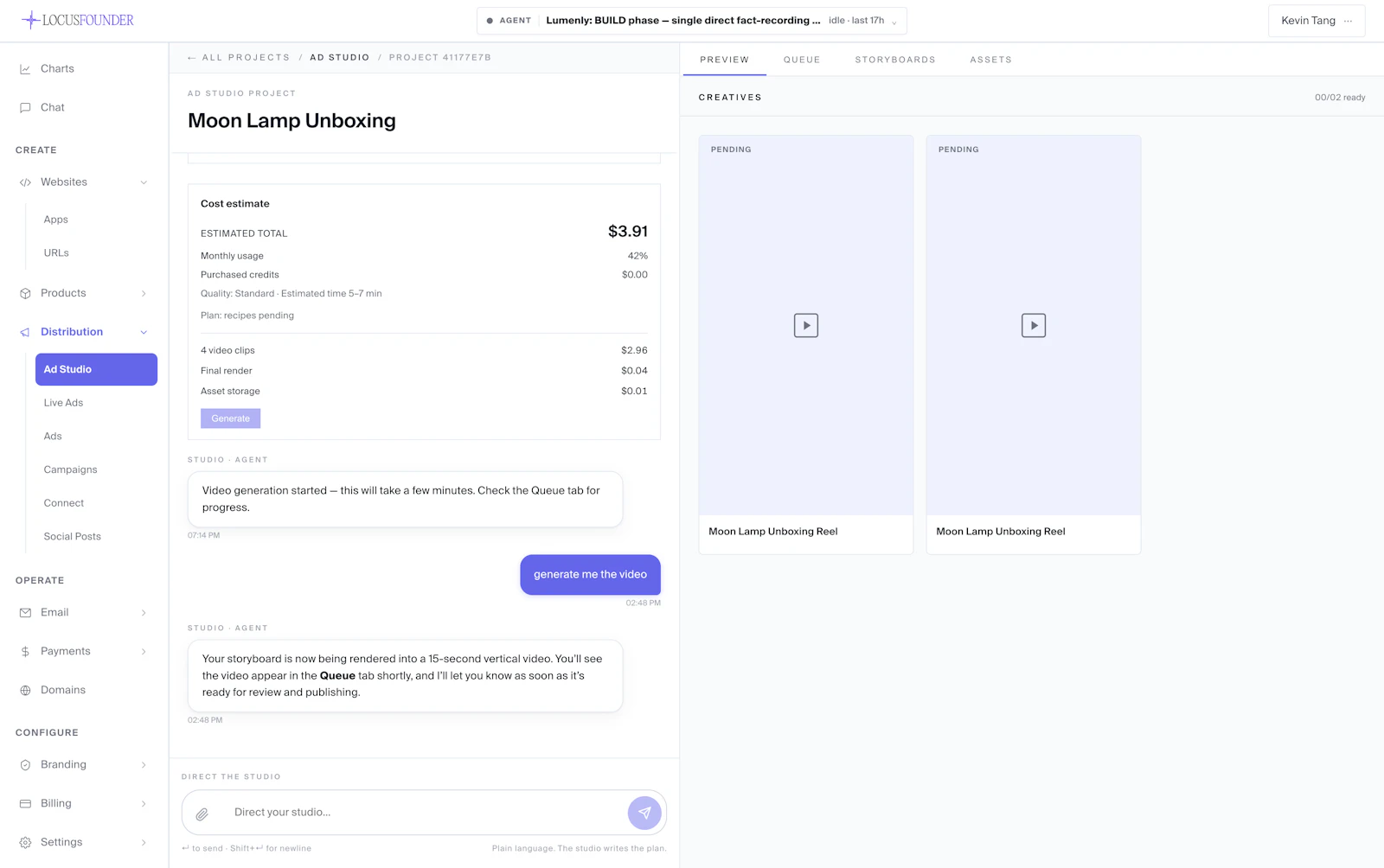
Task: Click the Billing card icon
Action: (x=25, y=804)
